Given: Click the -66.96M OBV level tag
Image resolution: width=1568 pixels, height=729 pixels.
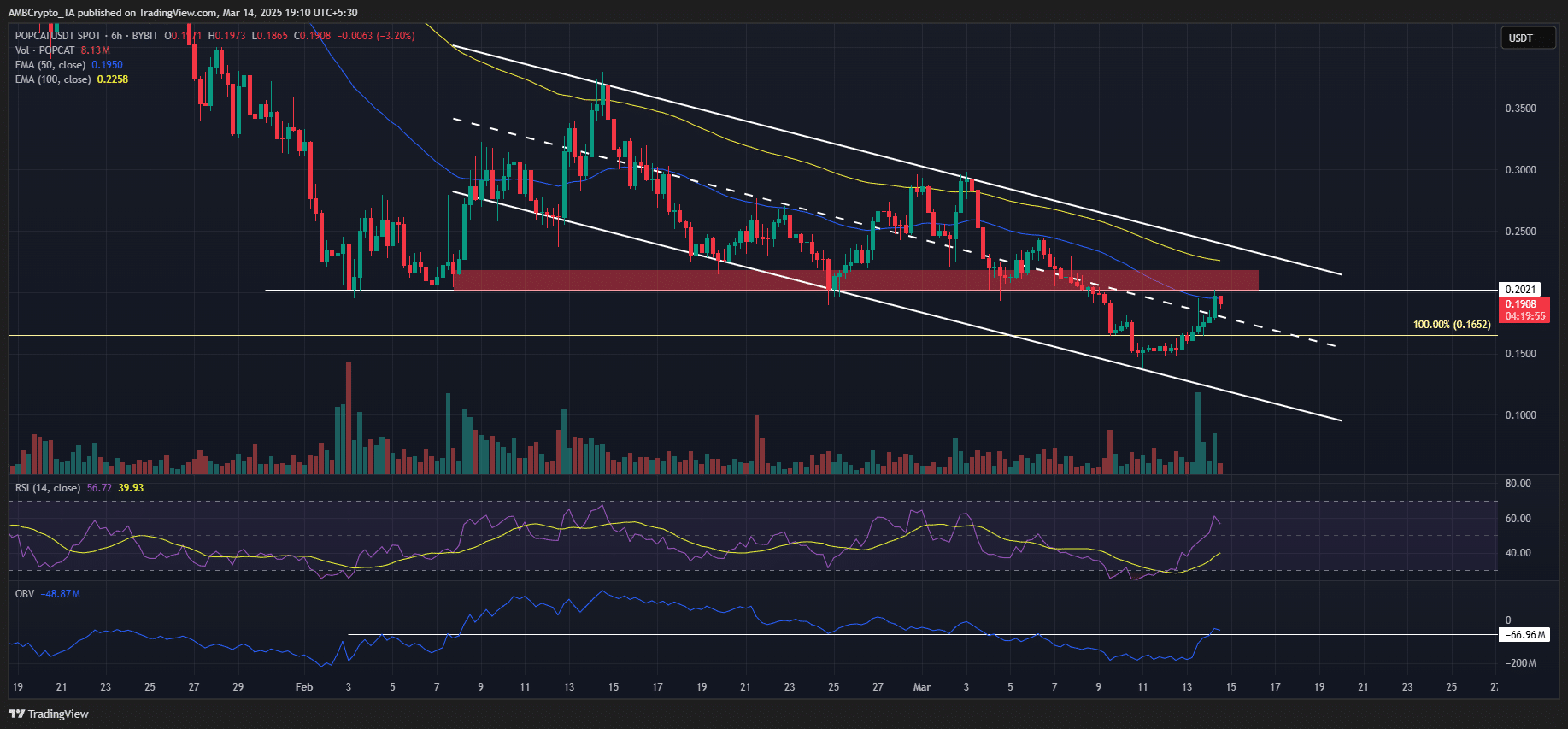Looking at the screenshot, I should click(1524, 635).
